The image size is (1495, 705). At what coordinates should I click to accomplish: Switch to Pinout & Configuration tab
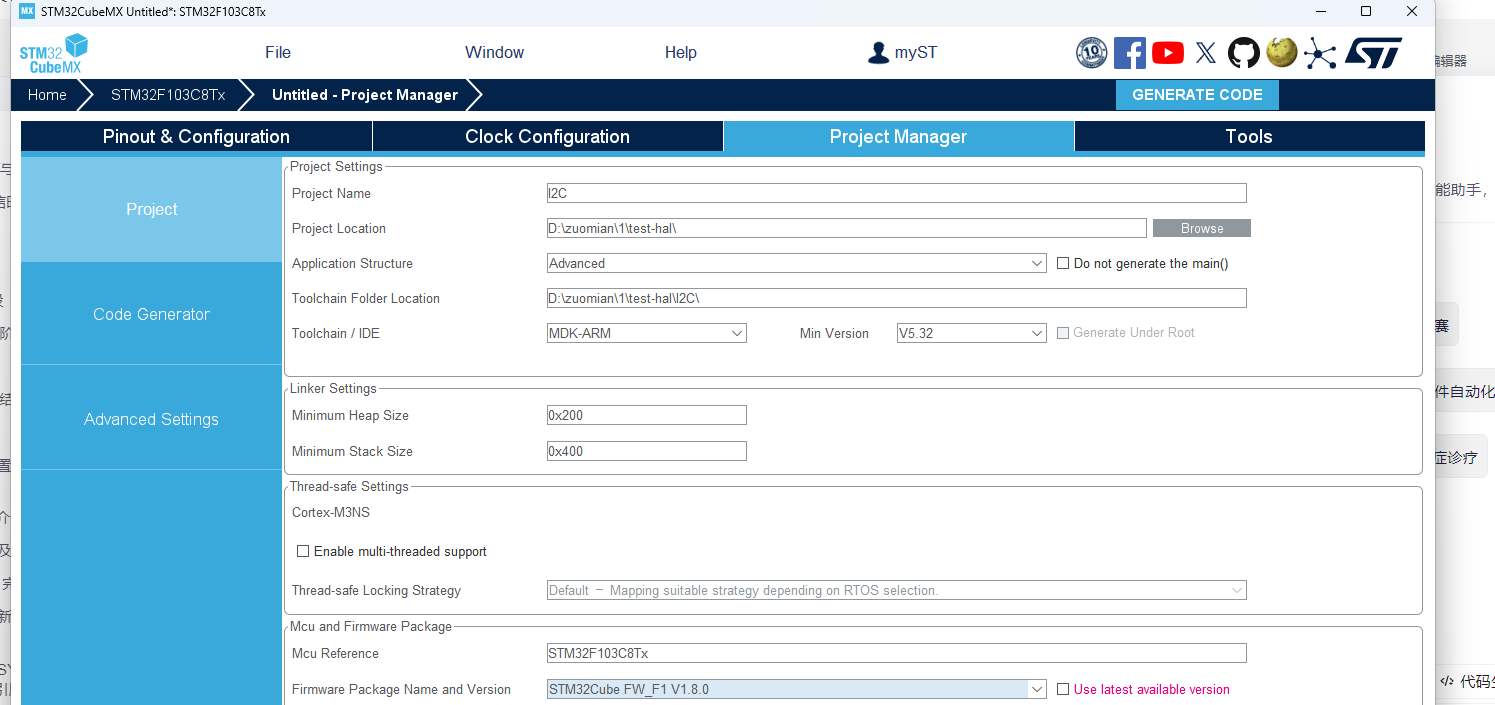pyautogui.click(x=196, y=137)
